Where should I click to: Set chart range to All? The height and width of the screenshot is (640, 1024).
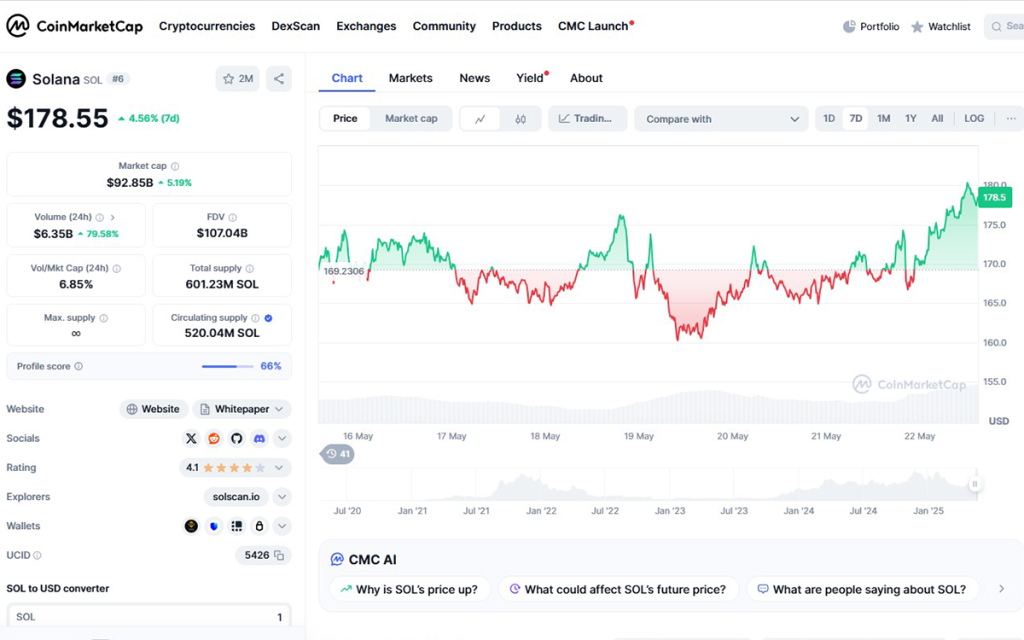pos(937,118)
